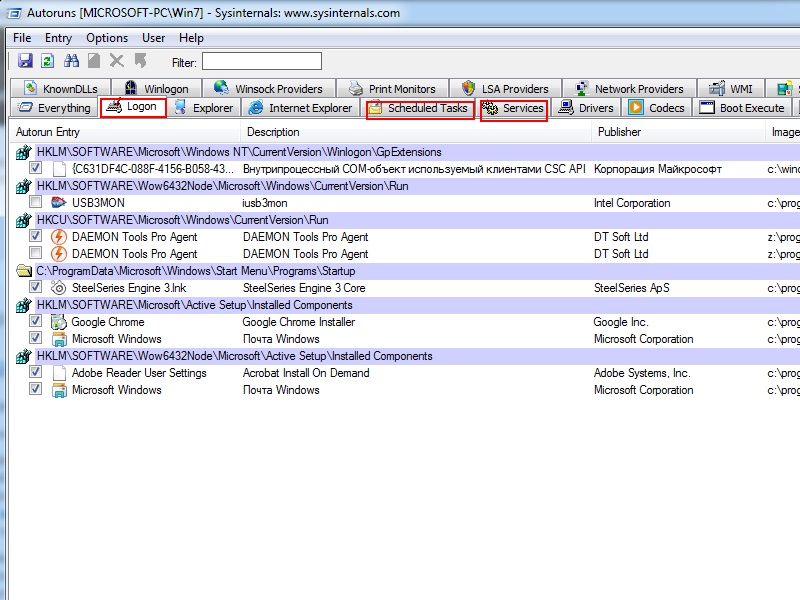Click the Filter text field
Screen dimensions: 800x600
(x=261, y=61)
